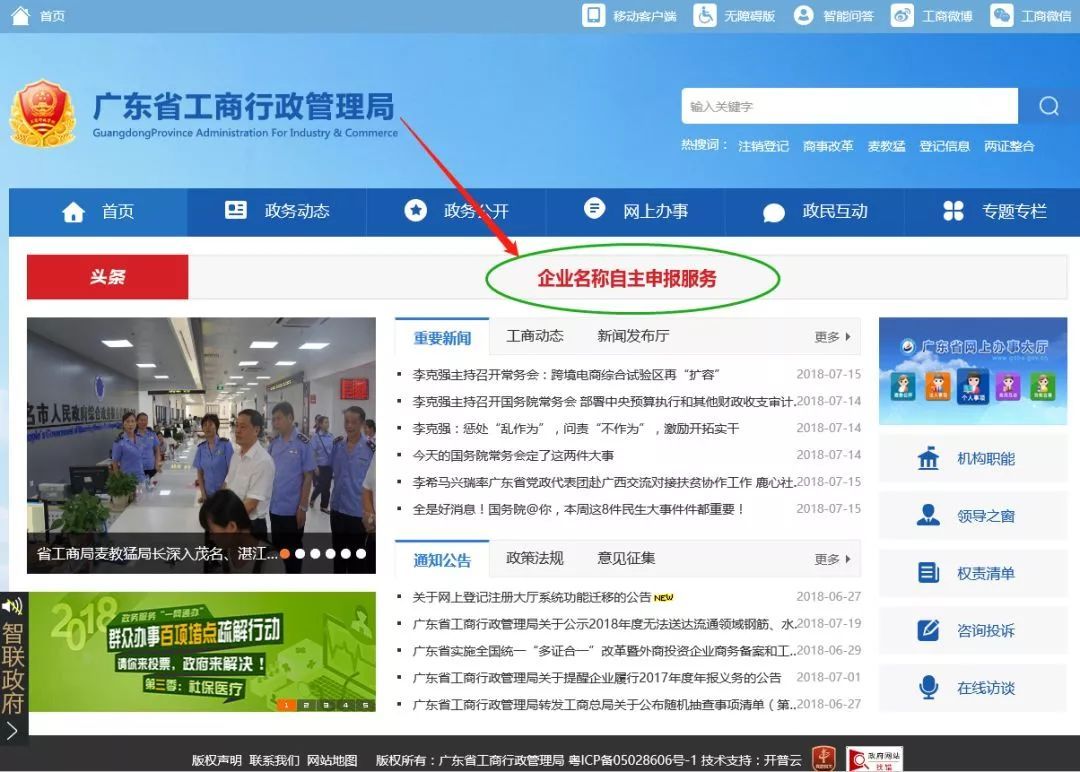Click the 注销登记 hot search keyword

pos(763,145)
